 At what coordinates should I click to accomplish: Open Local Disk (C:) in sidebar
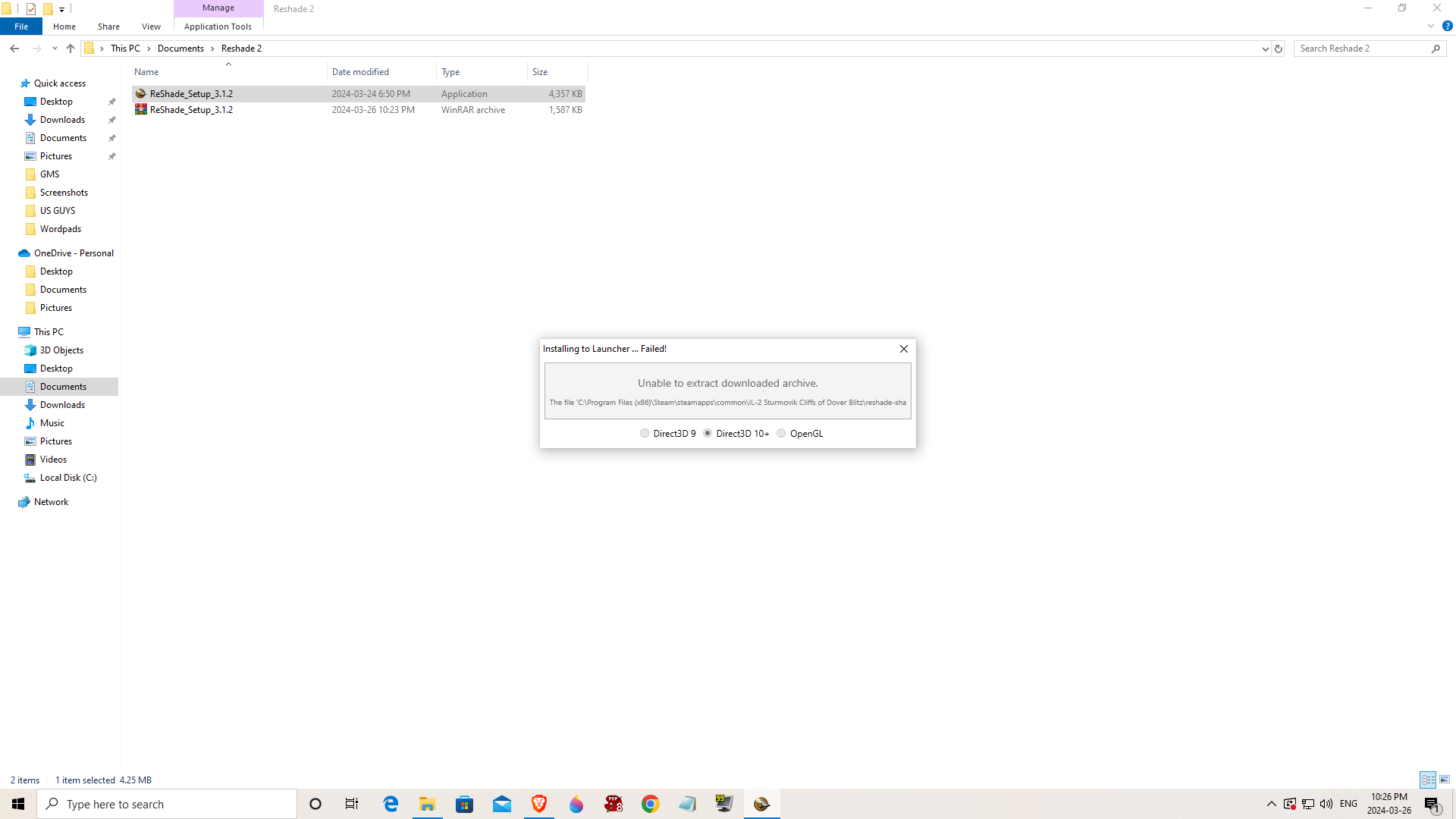pos(68,478)
